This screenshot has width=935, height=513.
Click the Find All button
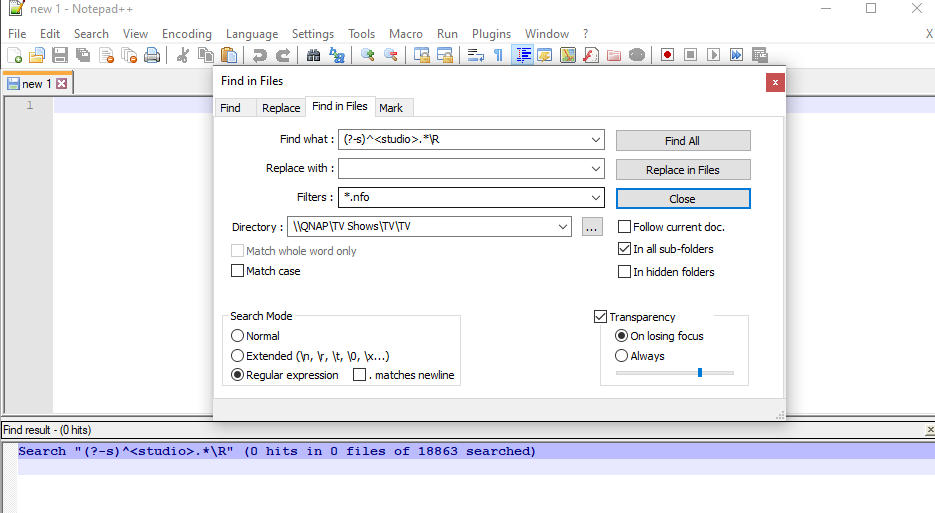(x=683, y=141)
